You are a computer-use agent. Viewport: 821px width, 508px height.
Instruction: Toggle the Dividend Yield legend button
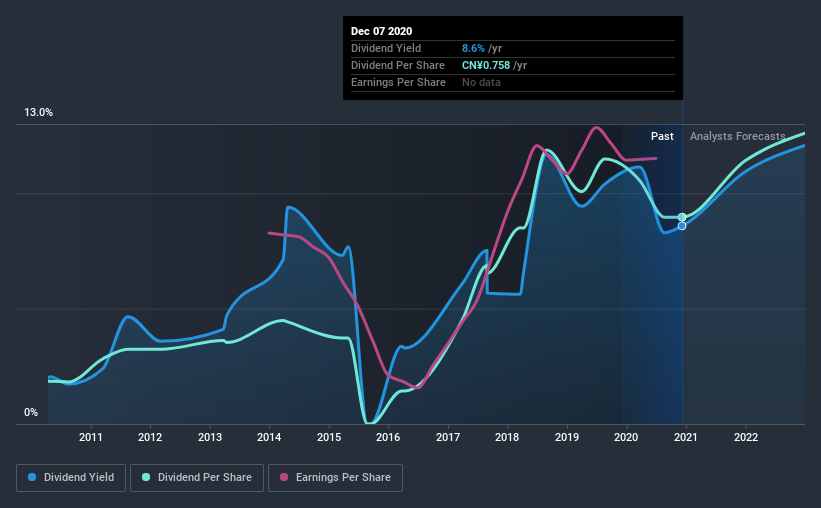tap(71, 478)
